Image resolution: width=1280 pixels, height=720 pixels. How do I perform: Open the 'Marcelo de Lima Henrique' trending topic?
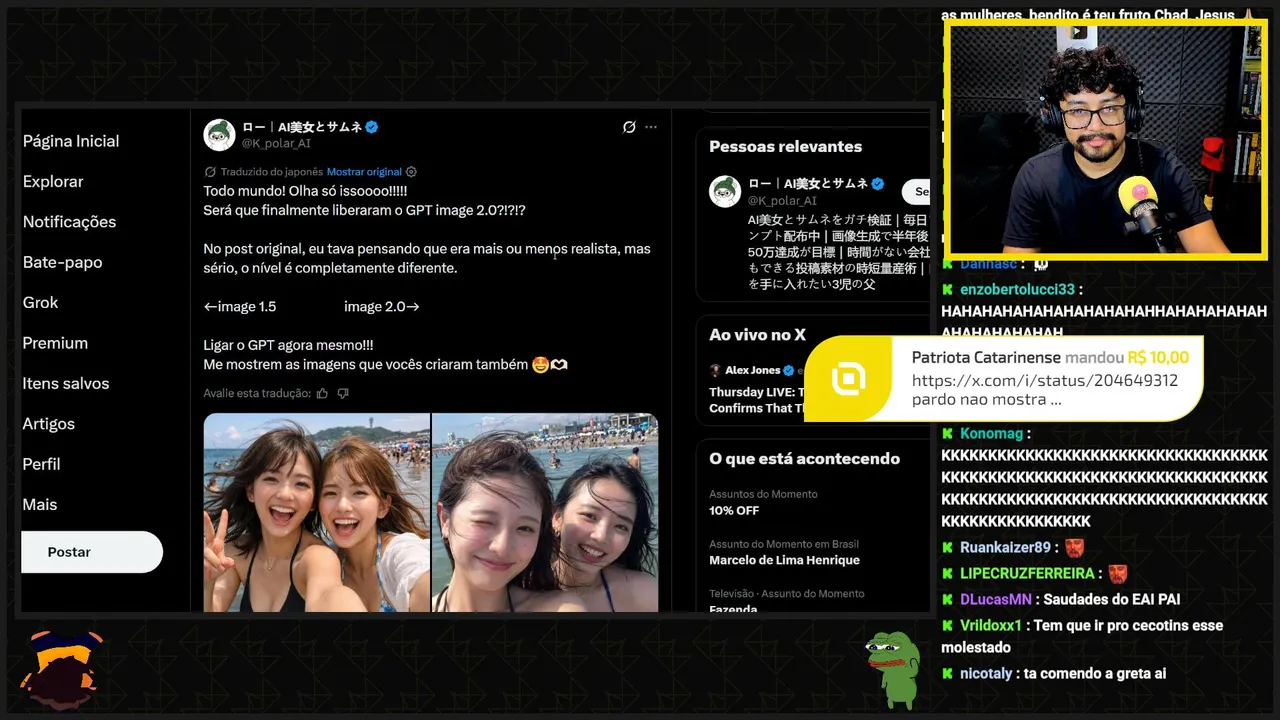(784, 560)
